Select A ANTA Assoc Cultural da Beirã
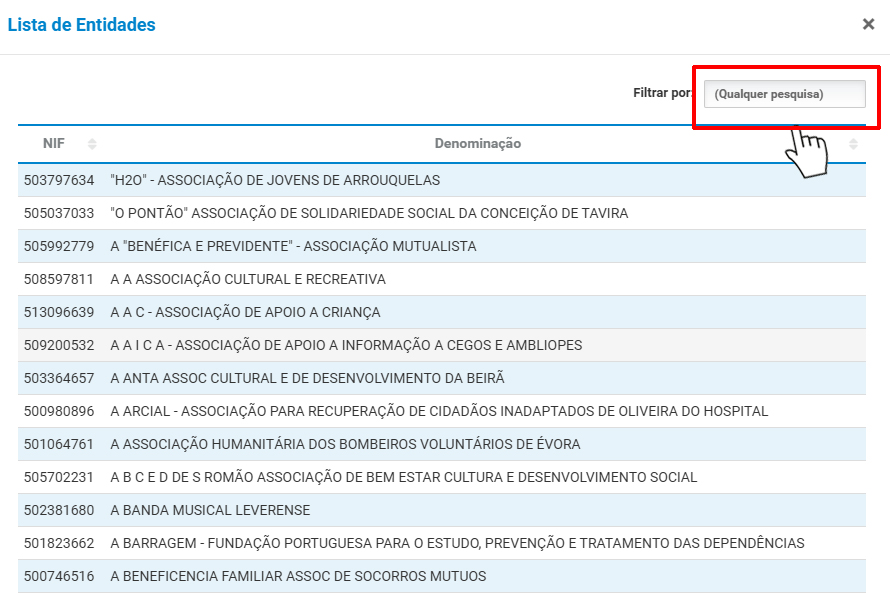This screenshot has width=890, height=594. (x=307, y=379)
